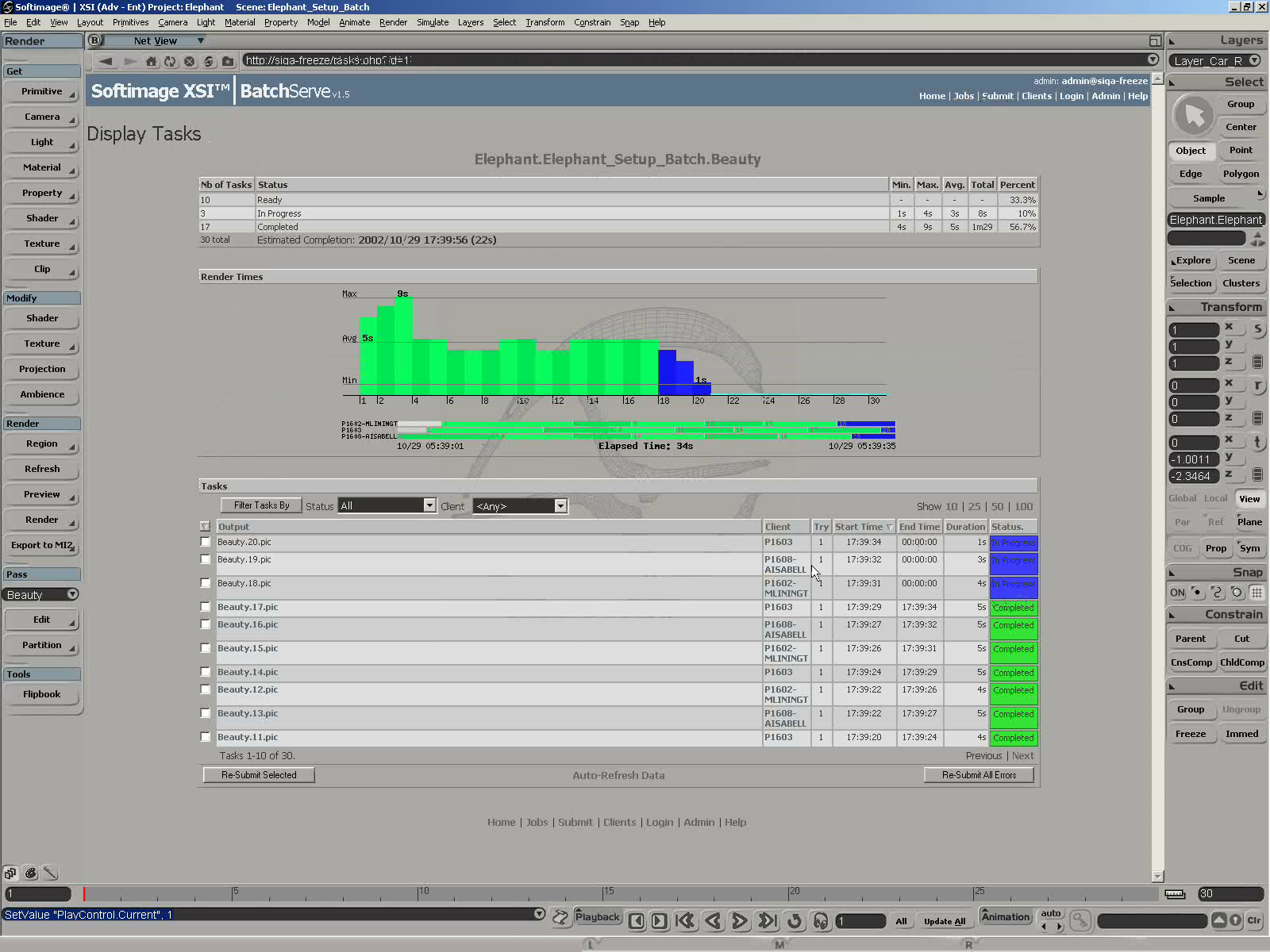Open the Status filter dropdown
Screen dimensions: 1270x952
pos(429,505)
